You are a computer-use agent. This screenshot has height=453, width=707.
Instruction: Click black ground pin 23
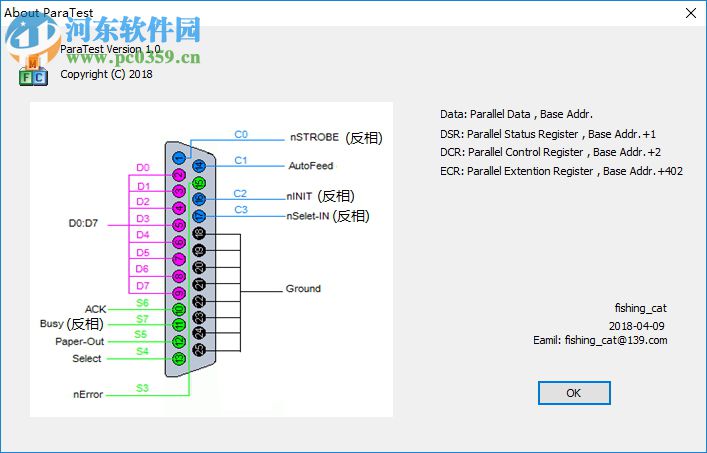pos(199,317)
